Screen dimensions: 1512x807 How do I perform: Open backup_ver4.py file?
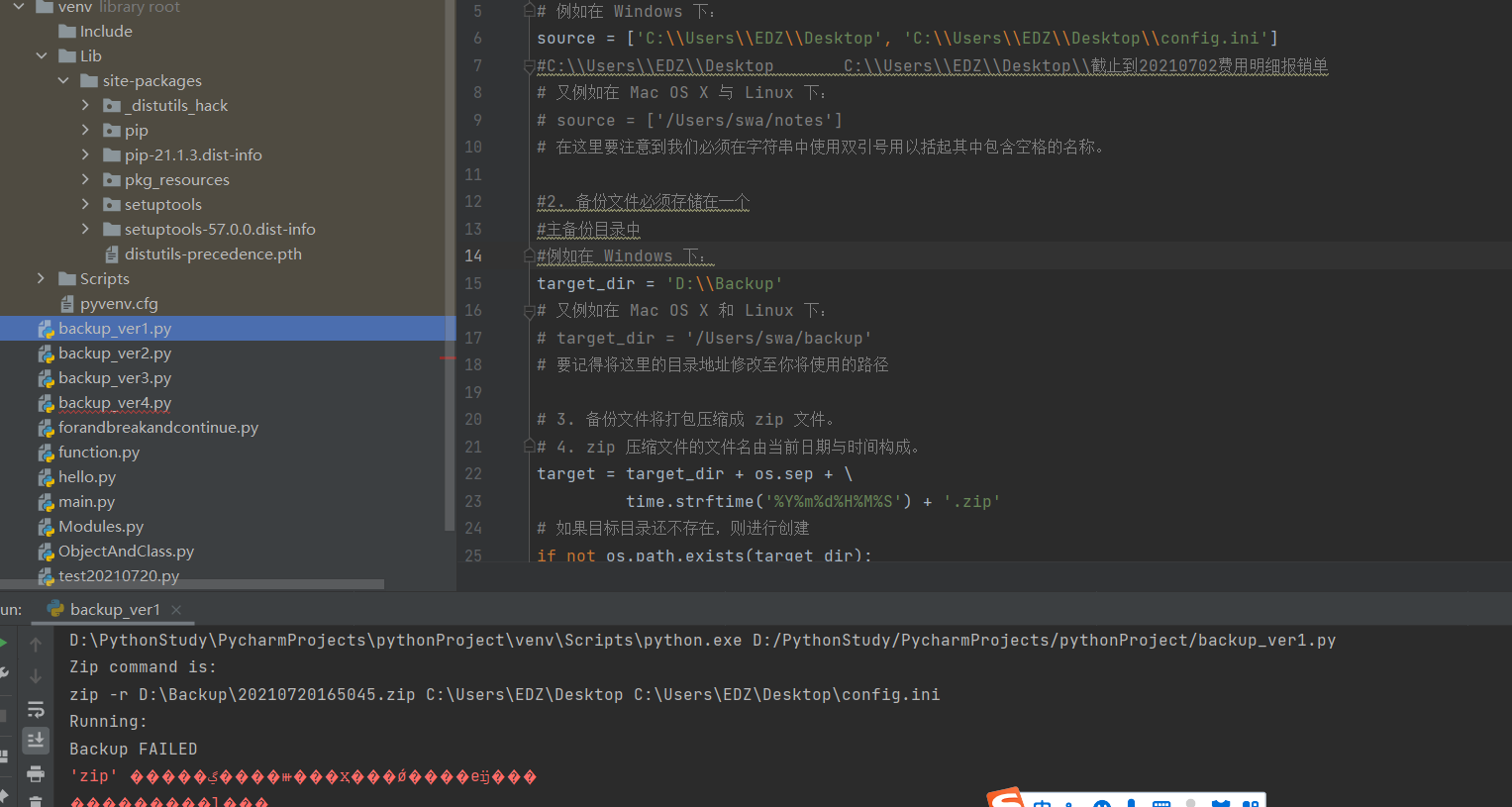[115, 402]
